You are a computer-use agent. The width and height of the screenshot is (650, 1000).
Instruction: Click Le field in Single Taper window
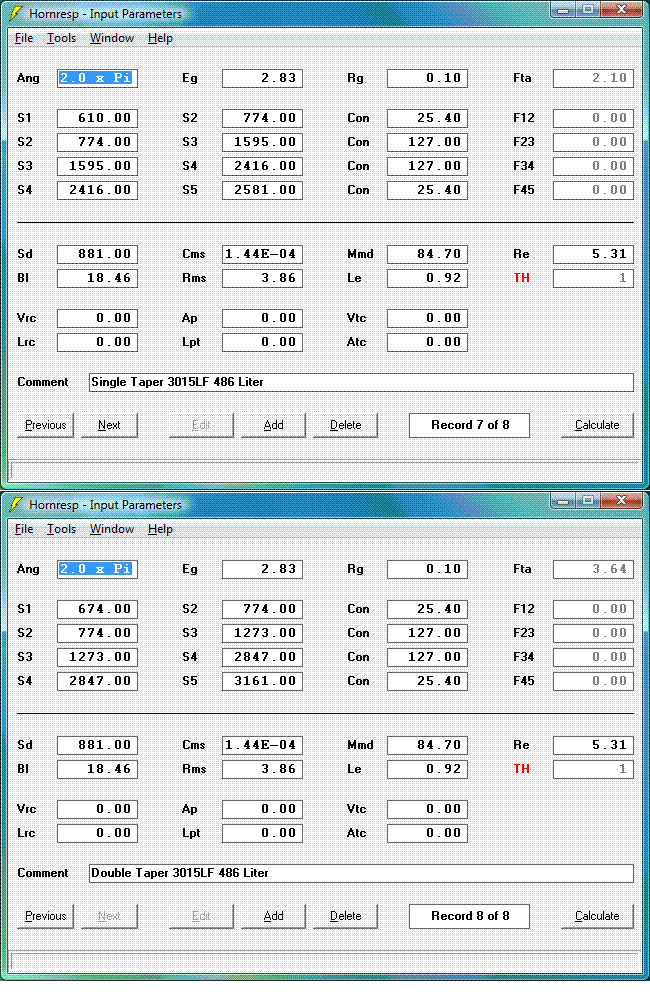coord(427,279)
